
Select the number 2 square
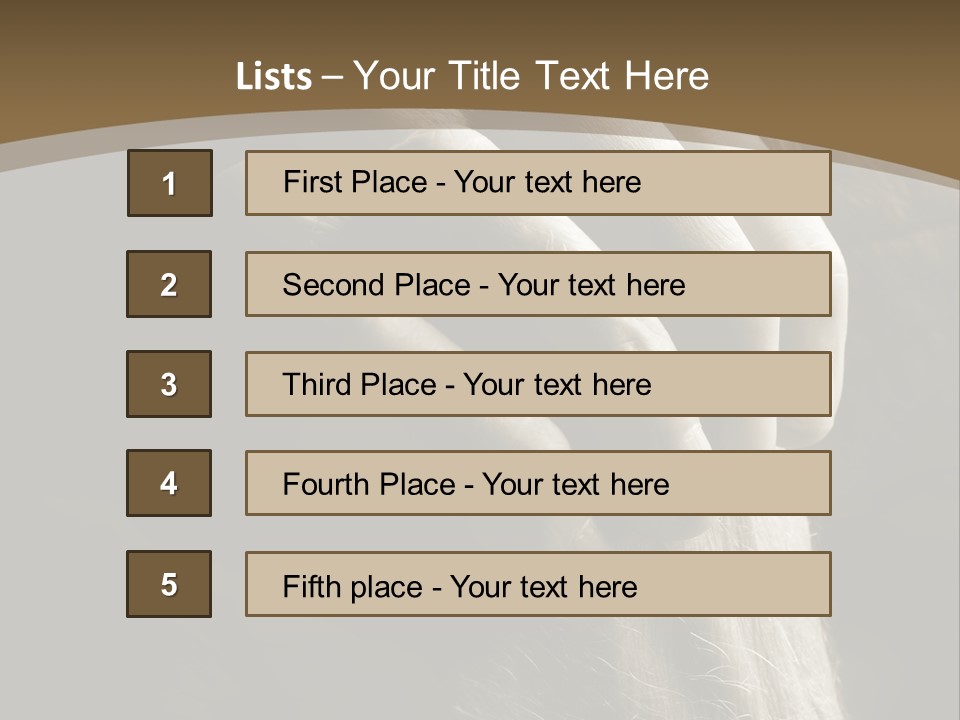169,284
